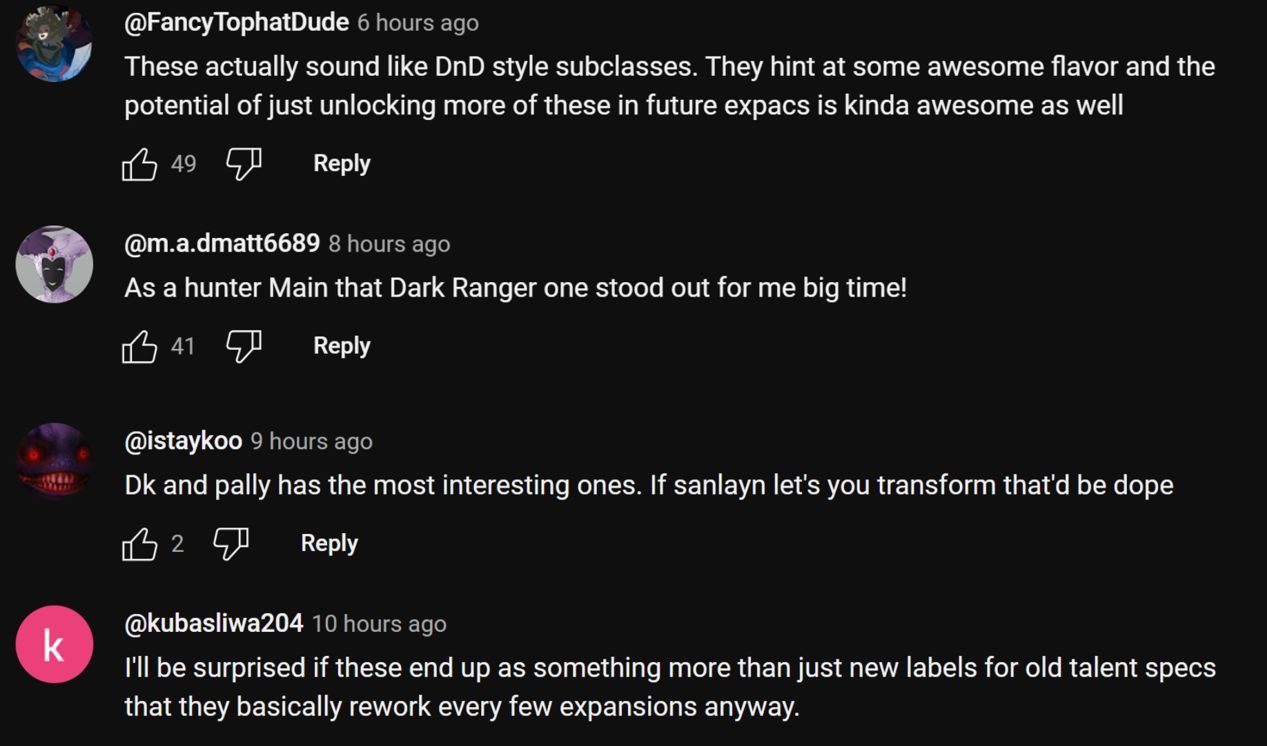Screen dimensions: 1267x746
Task: Dislike FancyTophatDude's comment
Action: (x=243, y=164)
